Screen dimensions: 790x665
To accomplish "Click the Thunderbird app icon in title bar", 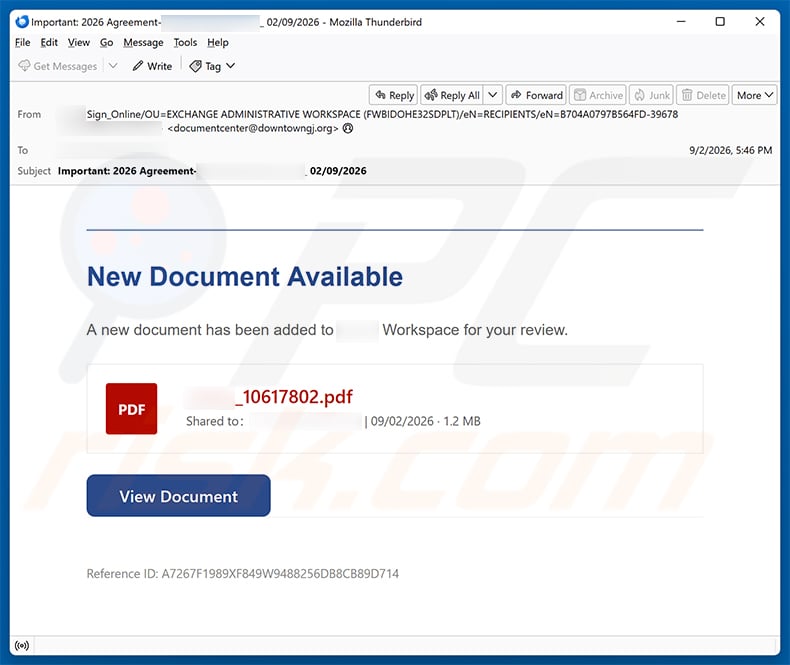I will point(22,22).
